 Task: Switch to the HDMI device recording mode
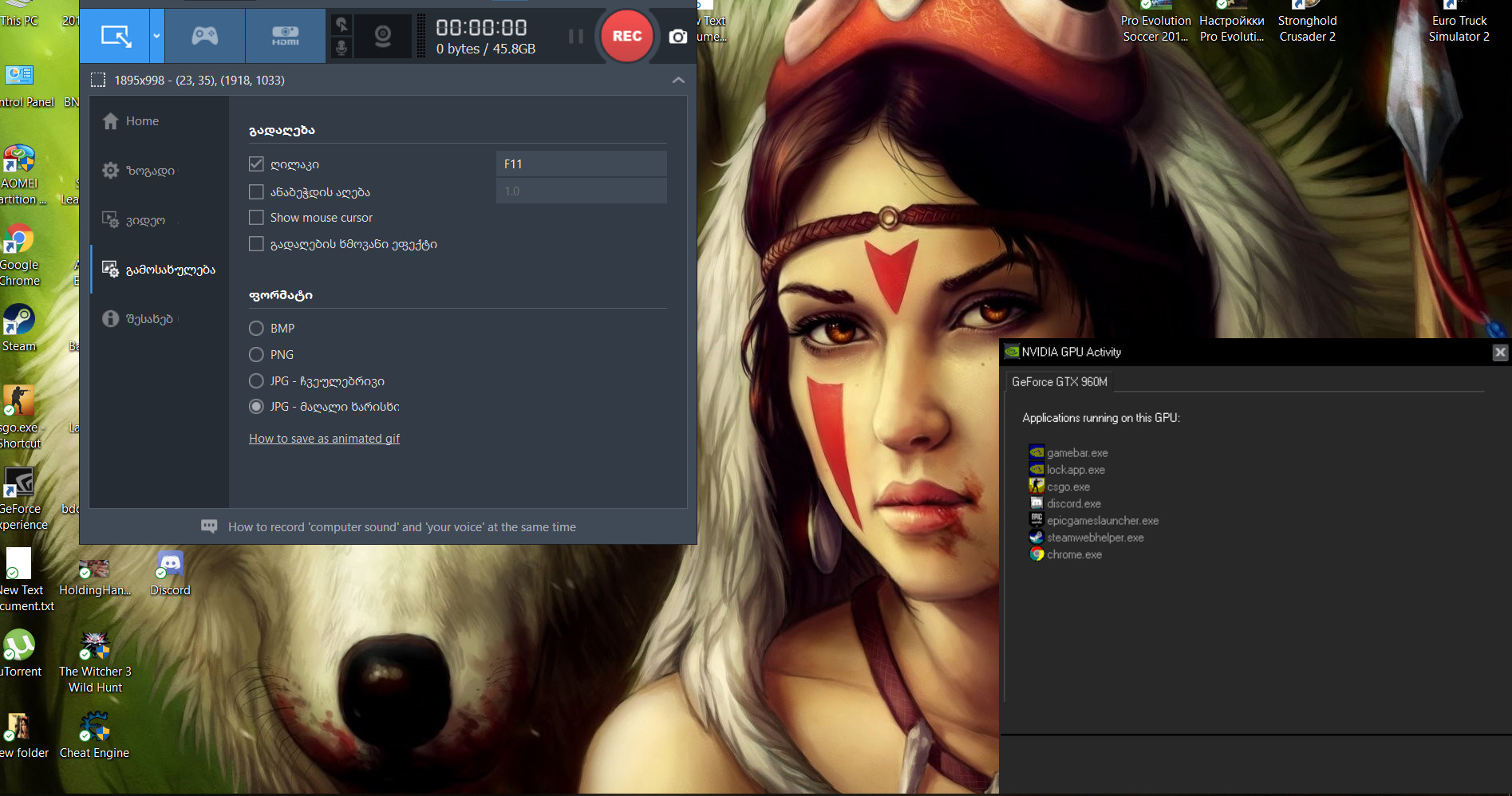coord(285,36)
